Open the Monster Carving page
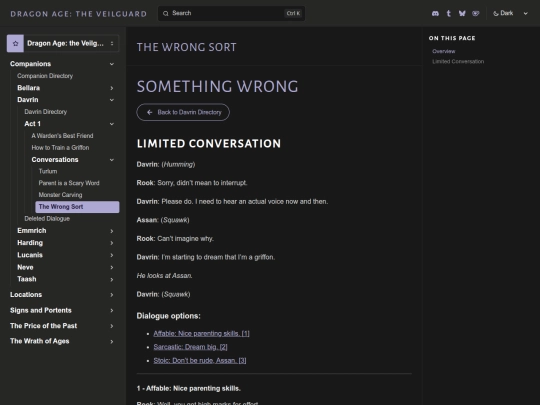Image resolution: width=540 pixels, height=405 pixels. [60, 195]
